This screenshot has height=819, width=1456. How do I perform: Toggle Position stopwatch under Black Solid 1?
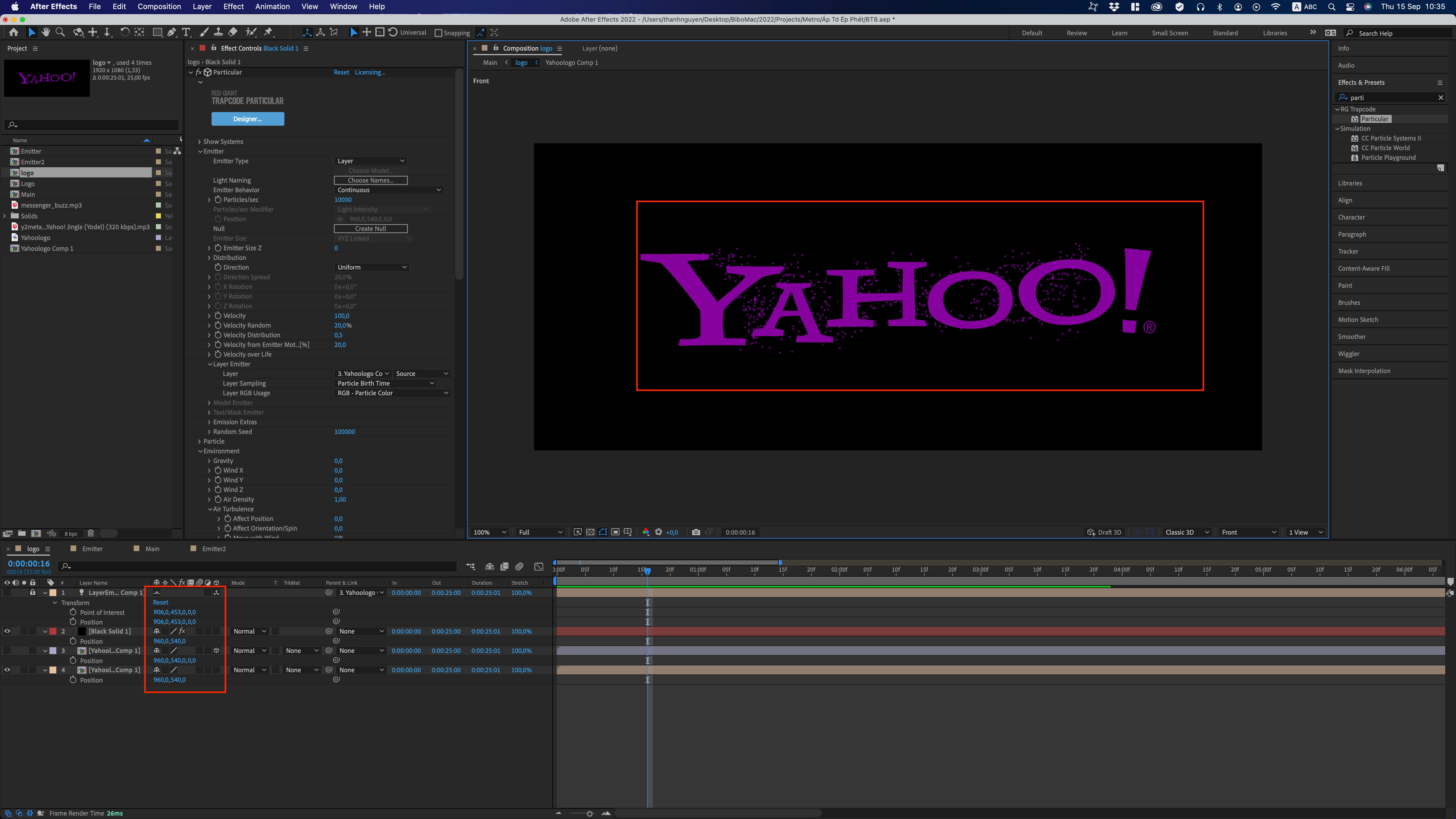point(73,641)
